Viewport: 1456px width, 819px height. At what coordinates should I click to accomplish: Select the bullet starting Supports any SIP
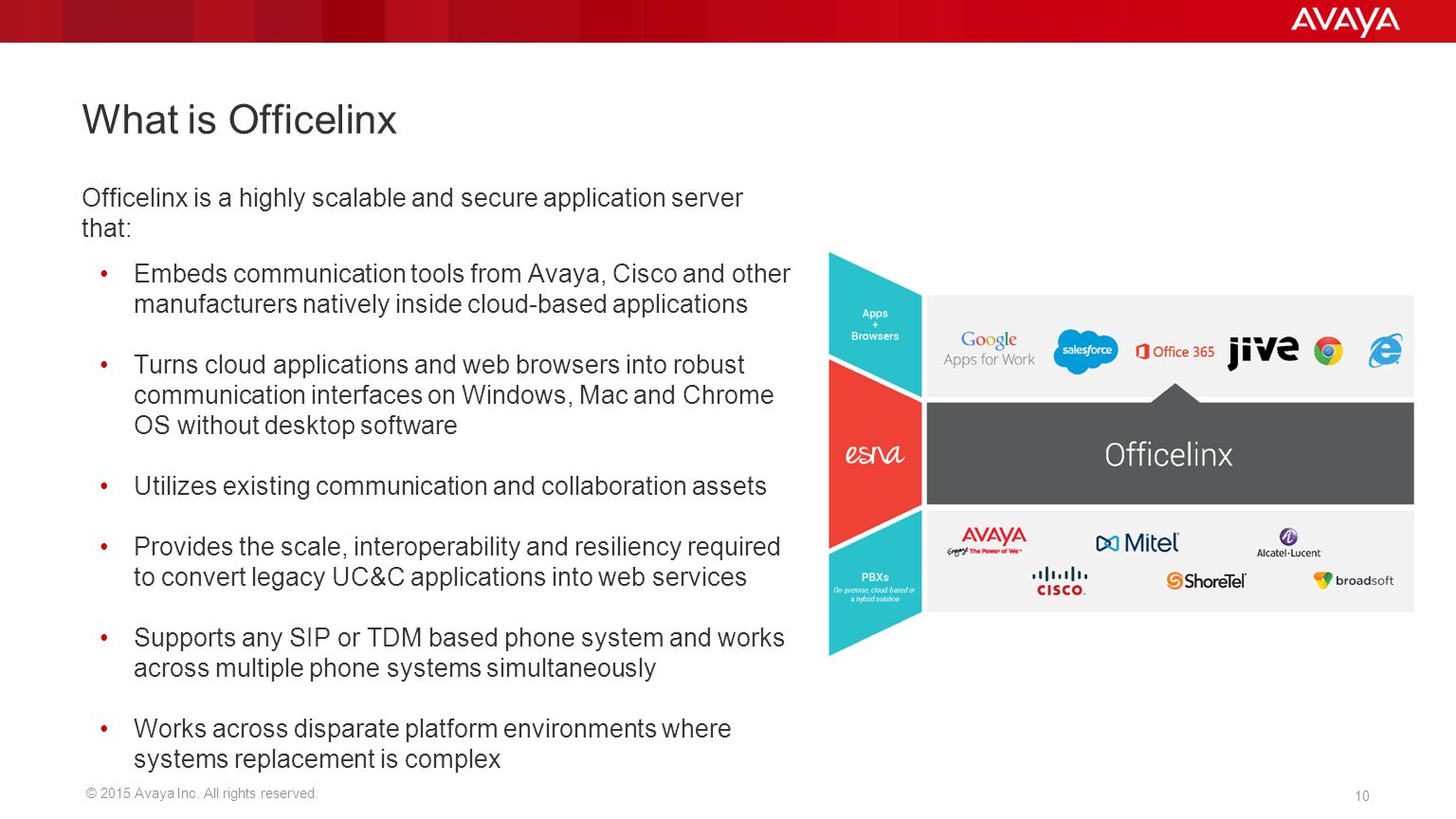(459, 652)
